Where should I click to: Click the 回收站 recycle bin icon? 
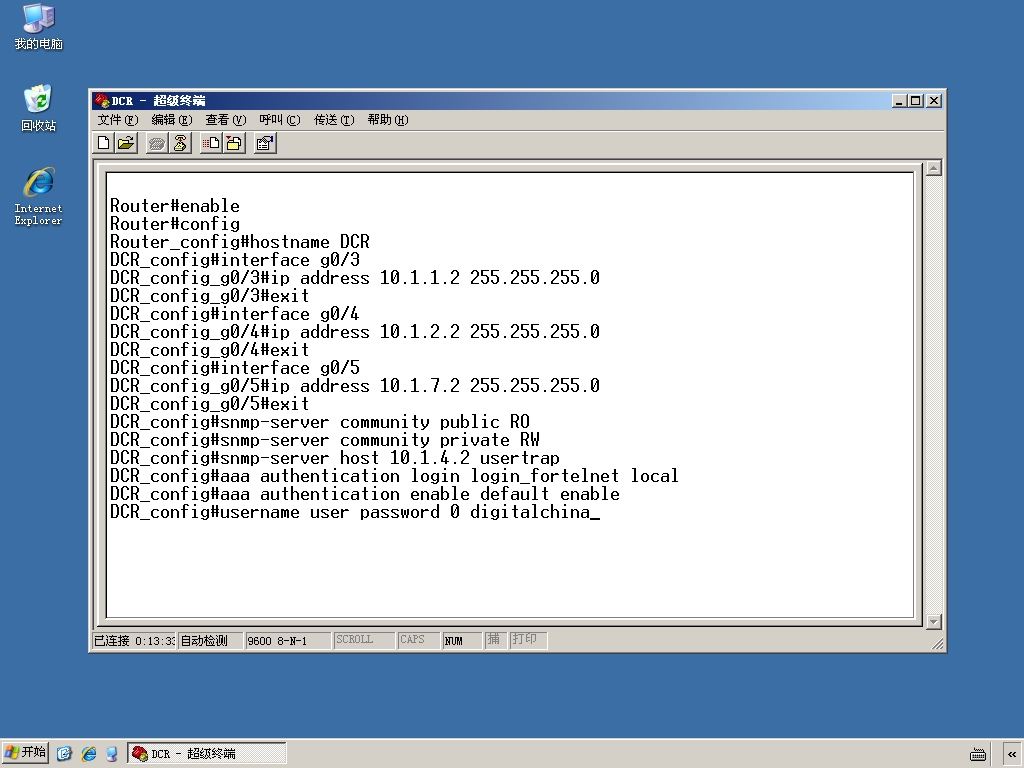[39, 108]
